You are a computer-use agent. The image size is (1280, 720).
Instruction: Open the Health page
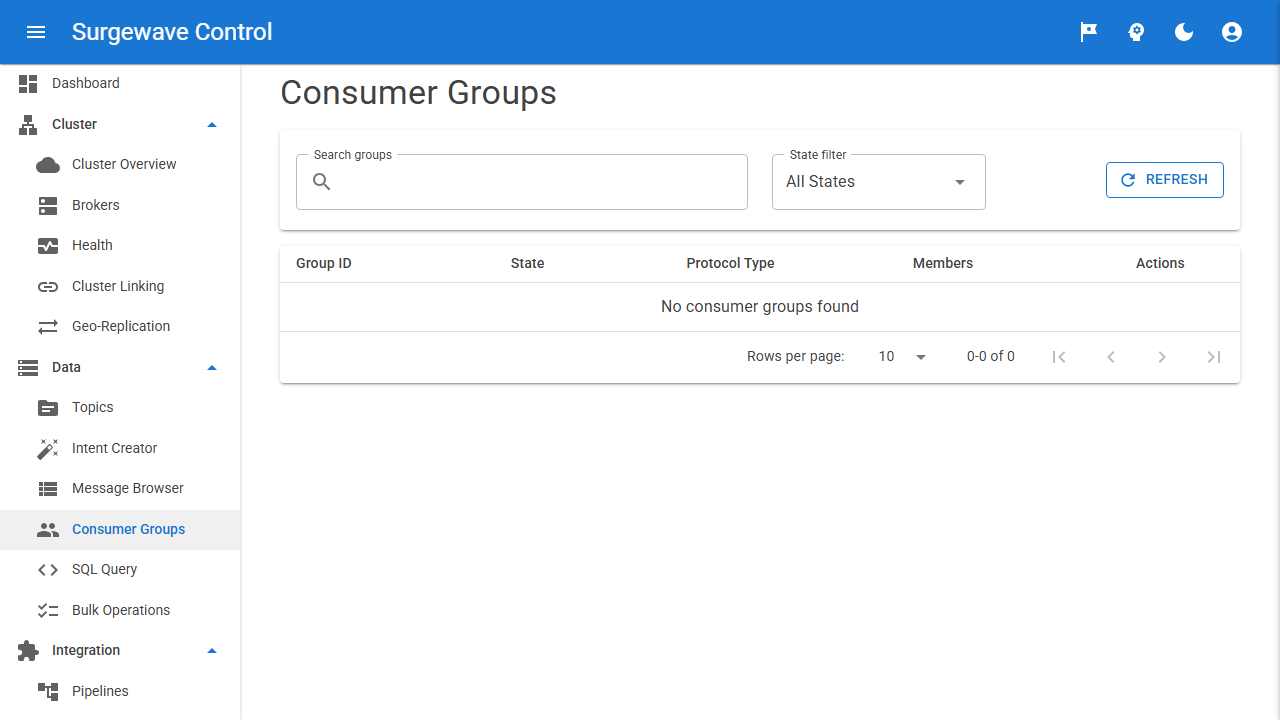(x=120, y=246)
